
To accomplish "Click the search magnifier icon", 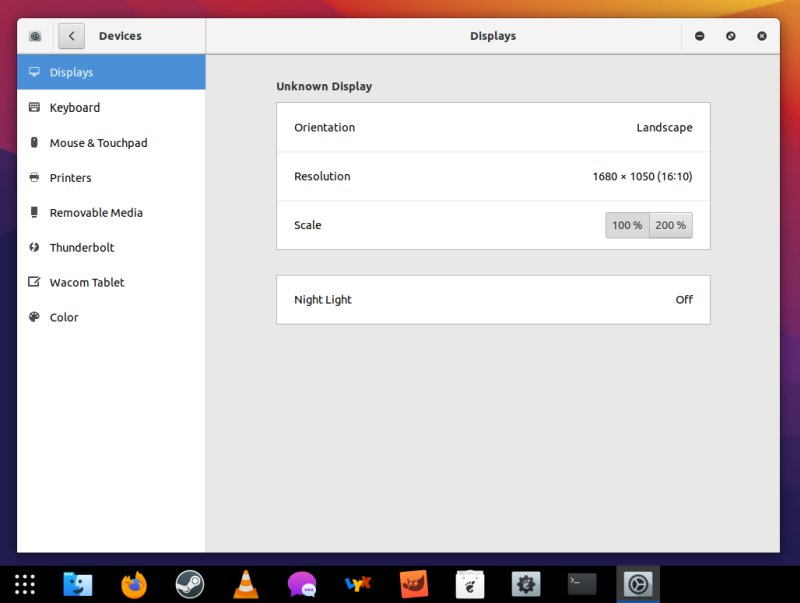I will (34, 35).
